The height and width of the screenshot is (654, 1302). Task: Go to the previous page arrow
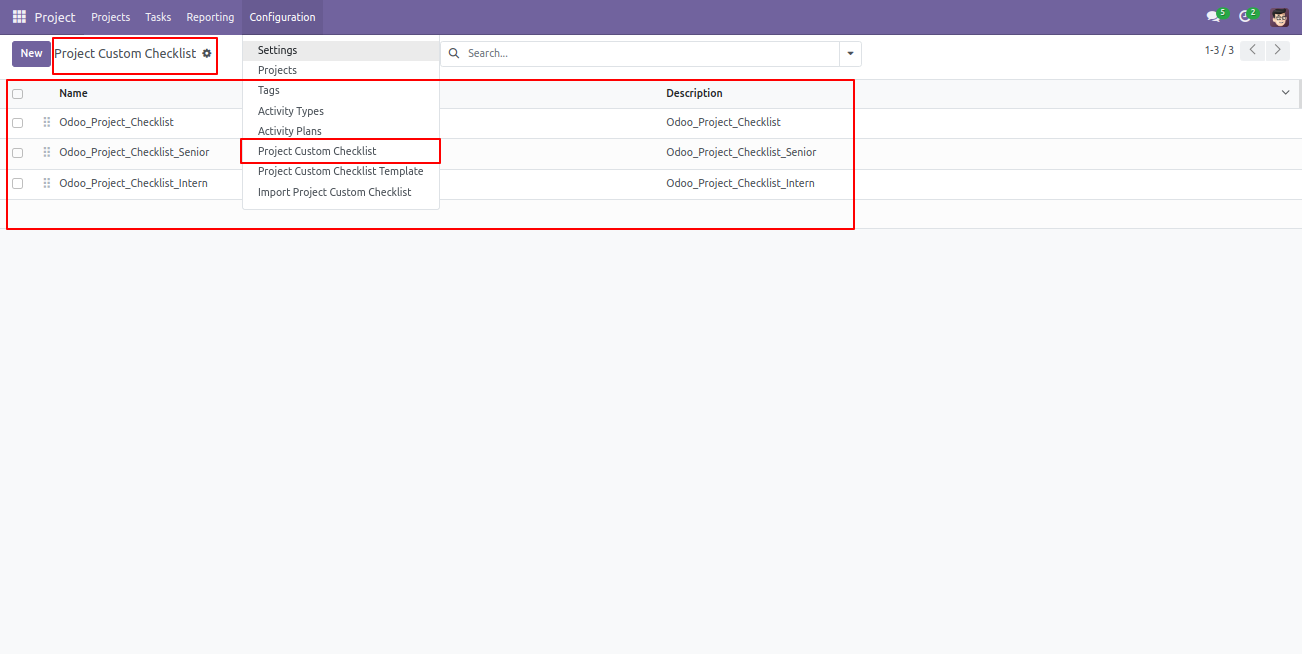point(1252,50)
